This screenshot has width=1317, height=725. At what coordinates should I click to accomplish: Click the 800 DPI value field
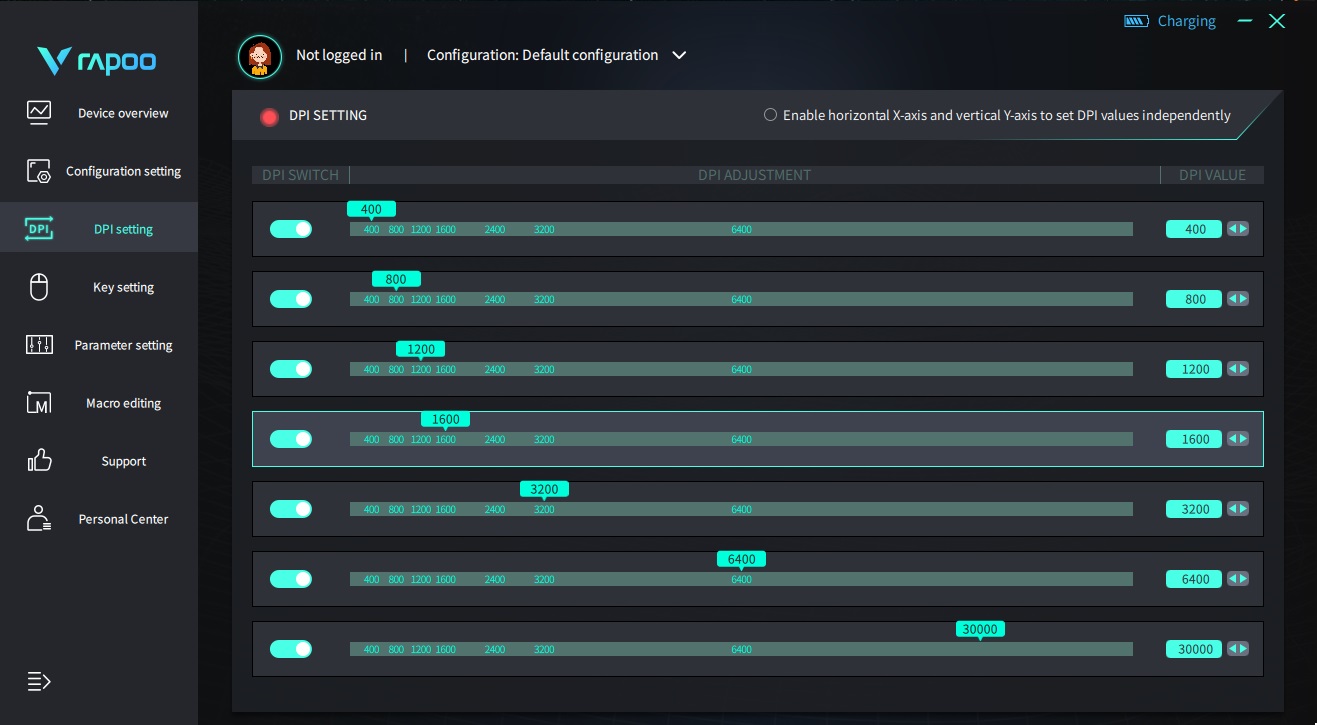1195,299
